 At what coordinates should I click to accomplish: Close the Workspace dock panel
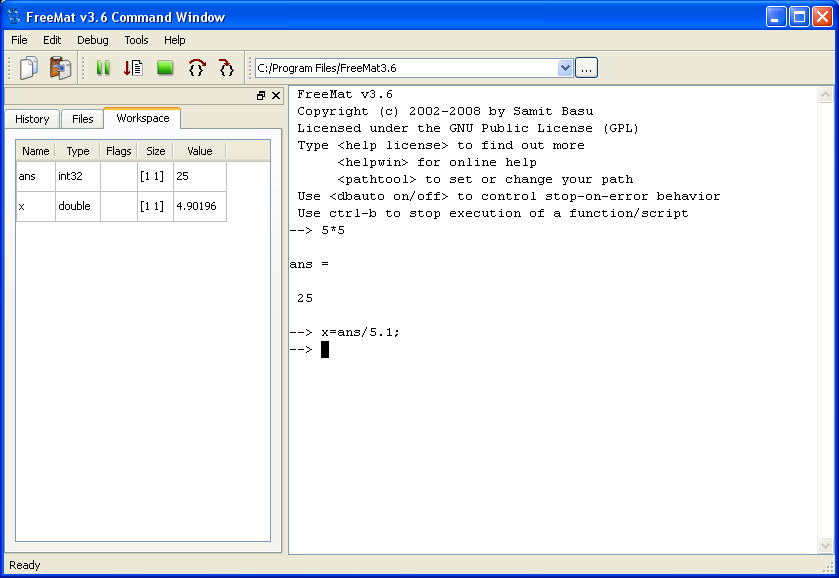276,96
